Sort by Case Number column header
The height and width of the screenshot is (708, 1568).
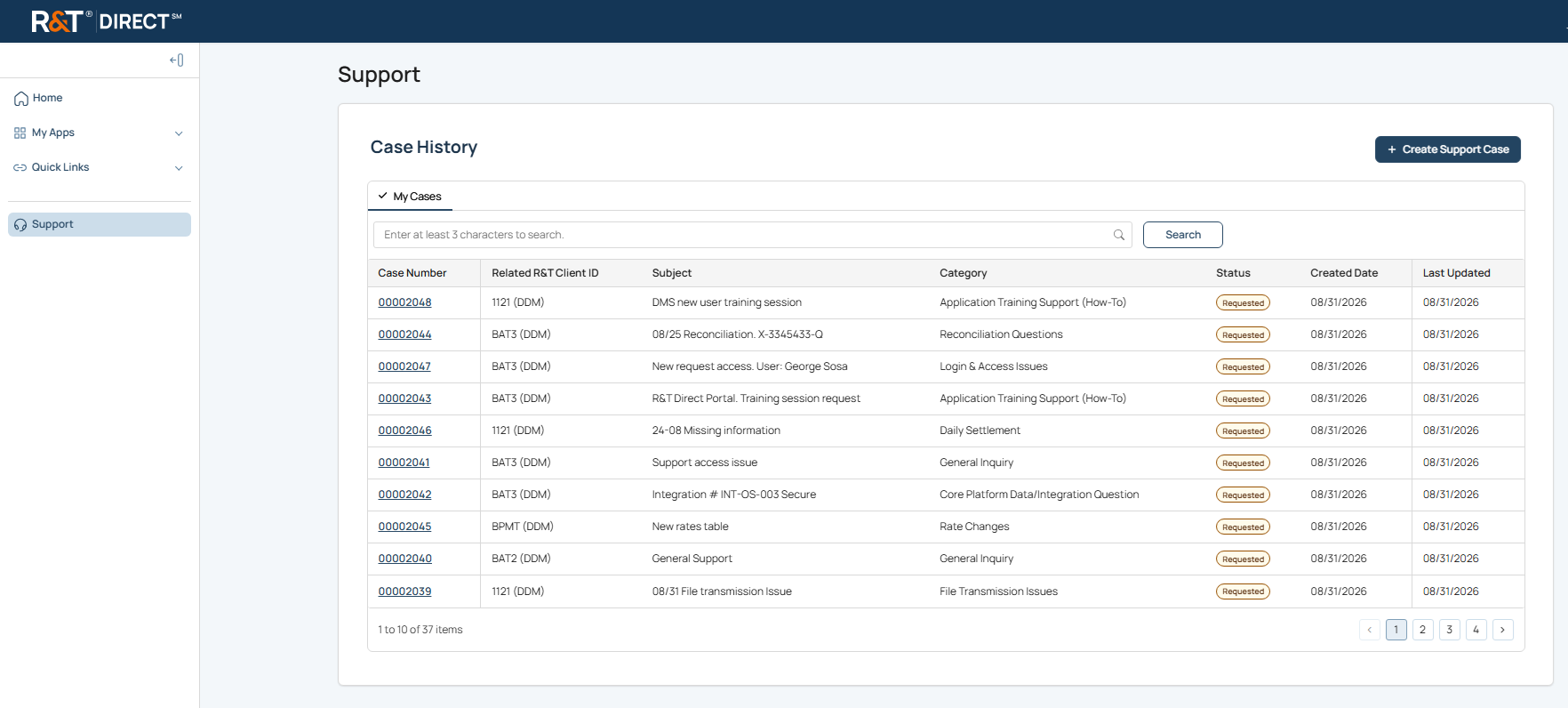click(x=412, y=273)
